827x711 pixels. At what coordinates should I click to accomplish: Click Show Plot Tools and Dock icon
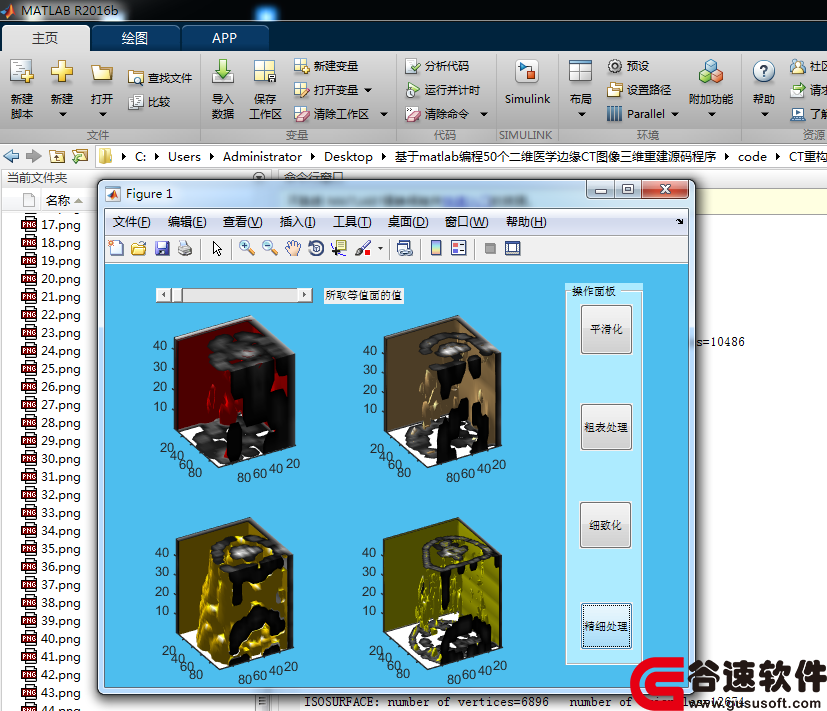click(513, 248)
